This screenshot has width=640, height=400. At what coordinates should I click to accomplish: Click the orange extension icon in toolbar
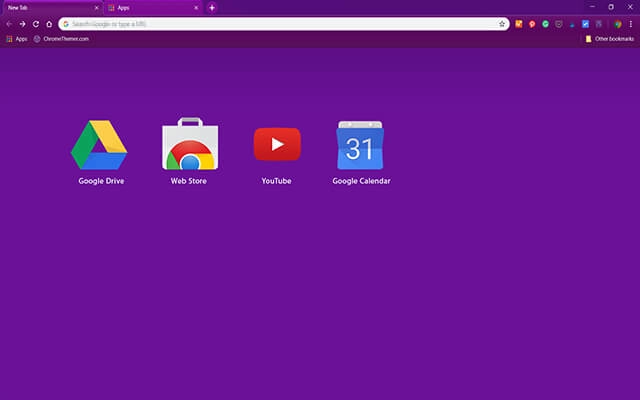[x=519, y=24]
